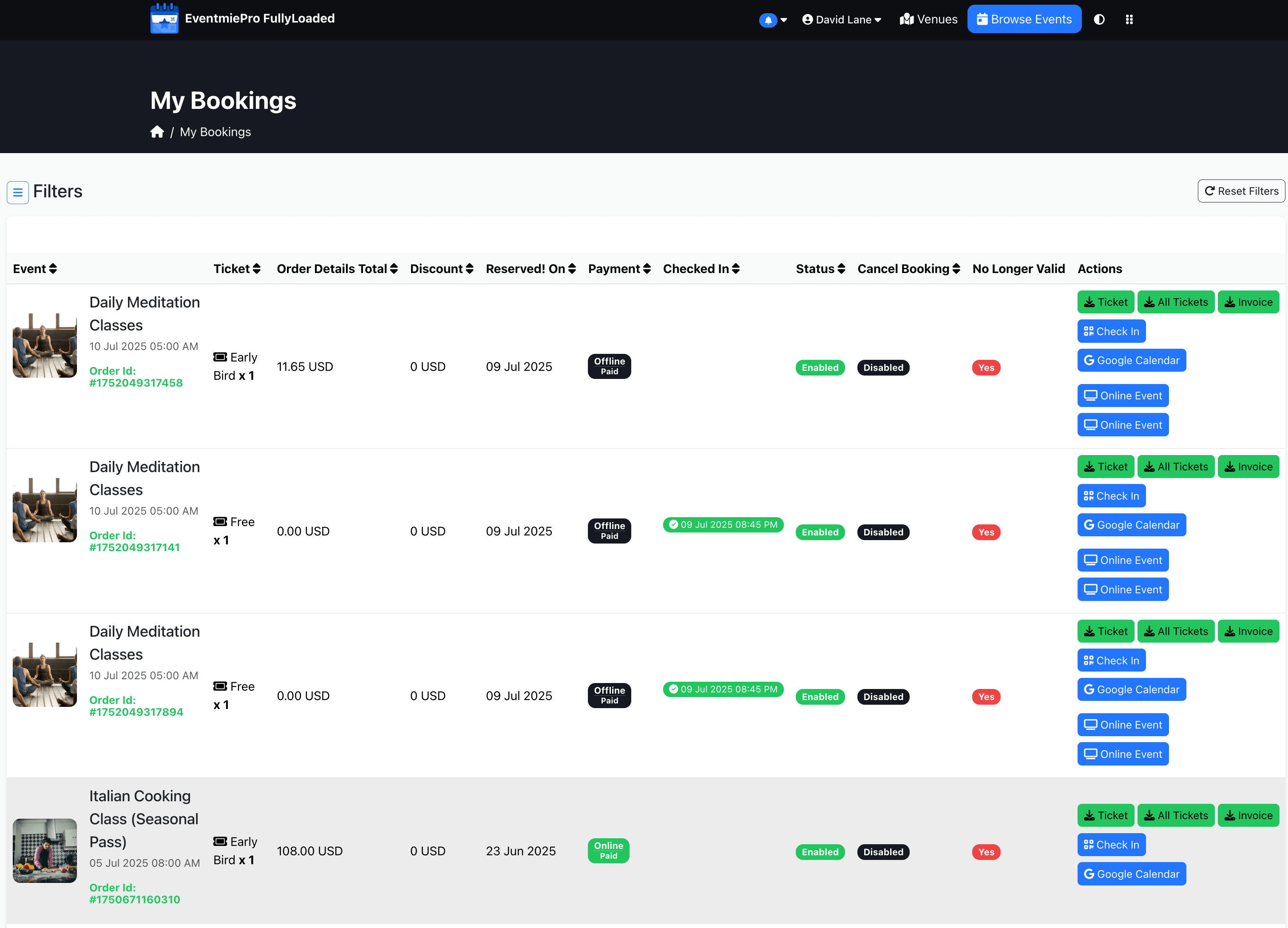Image resolution: width=1288 pixels, height=928 pixels.
Task: Click the Reset Filters button
Action: (1241, 191)
